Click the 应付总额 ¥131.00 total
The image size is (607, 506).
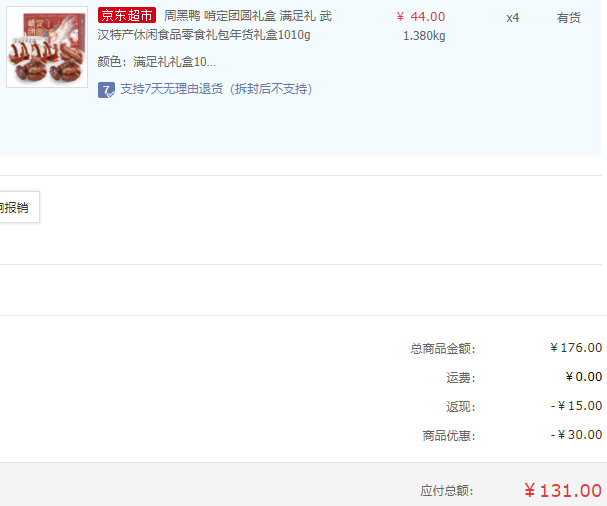[x=563, y=491]
